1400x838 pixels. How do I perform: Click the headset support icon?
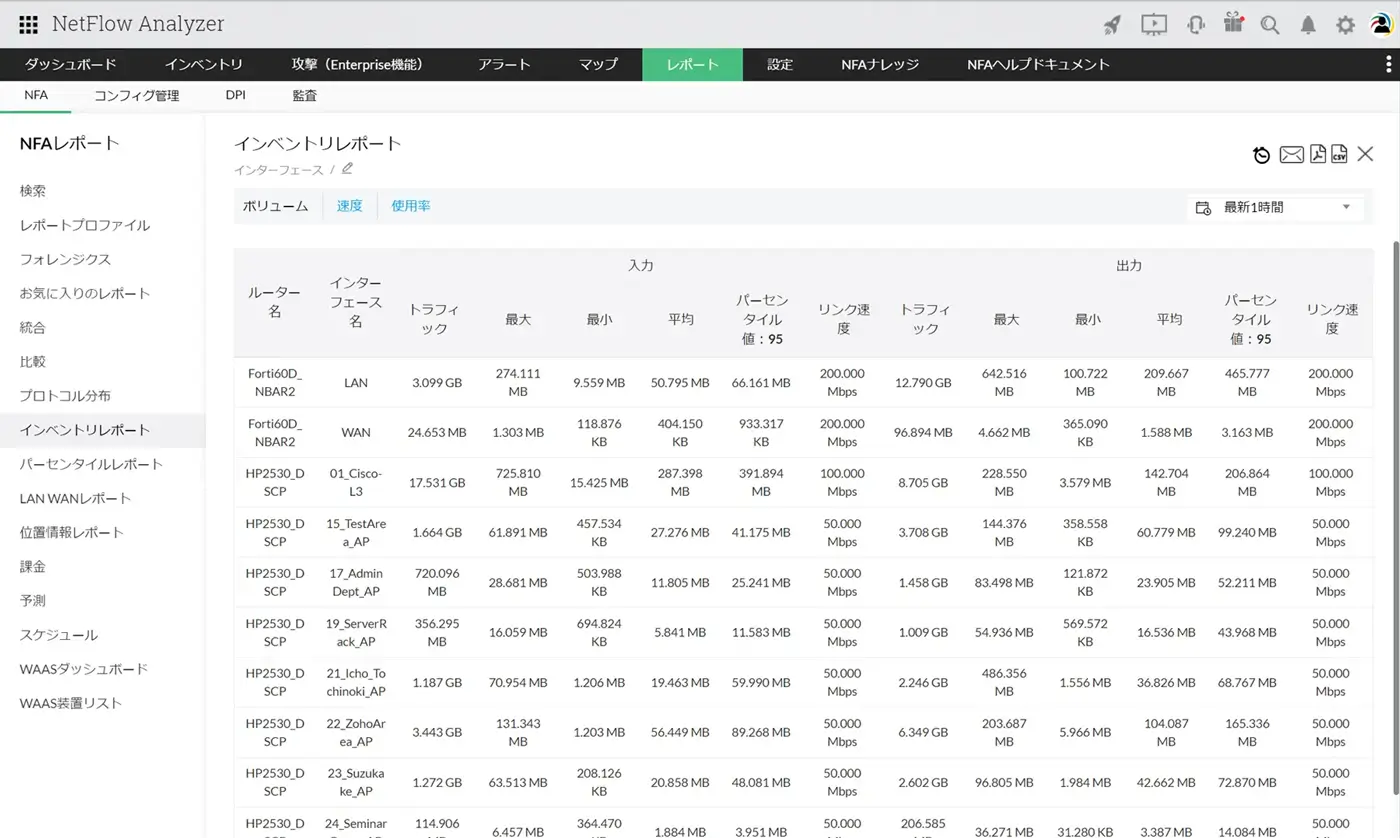point(1195,25)
